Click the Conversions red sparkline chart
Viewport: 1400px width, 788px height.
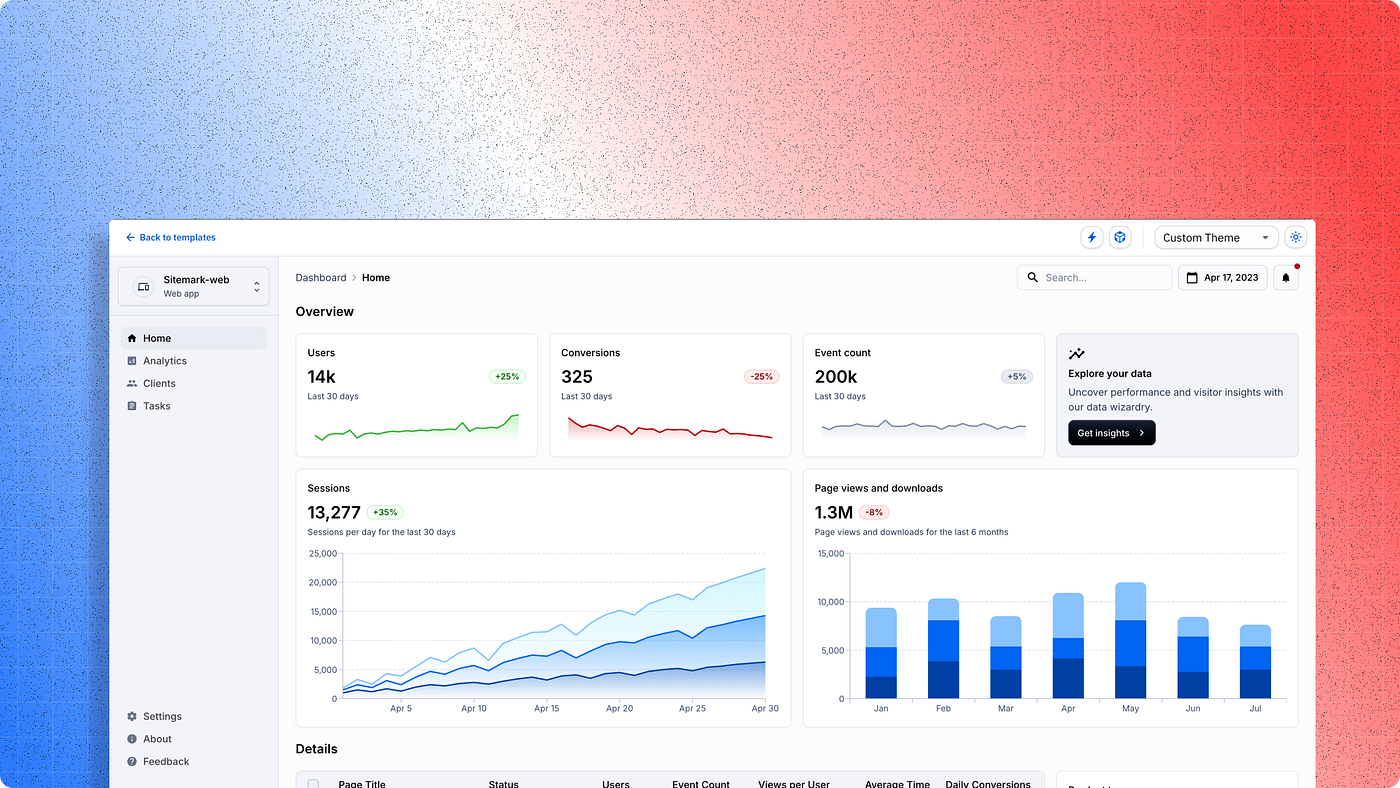[670, 428]
